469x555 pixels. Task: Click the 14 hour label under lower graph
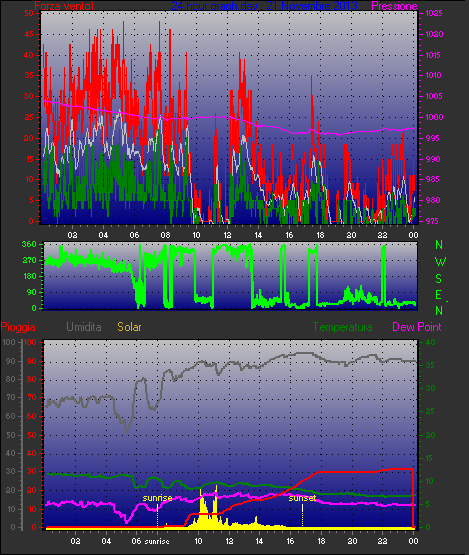[259, 541]
